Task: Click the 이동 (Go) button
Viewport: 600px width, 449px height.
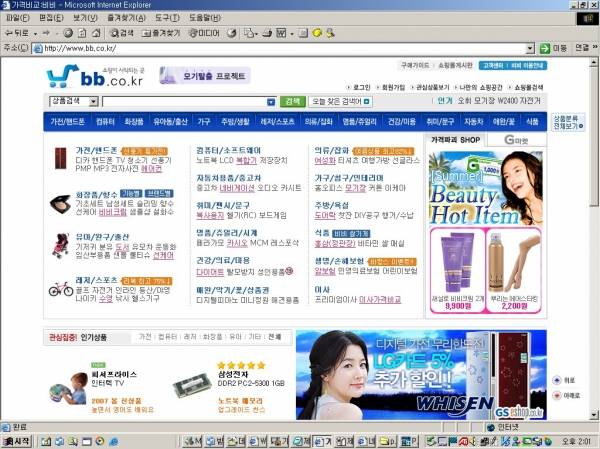Action: [553, 48]
